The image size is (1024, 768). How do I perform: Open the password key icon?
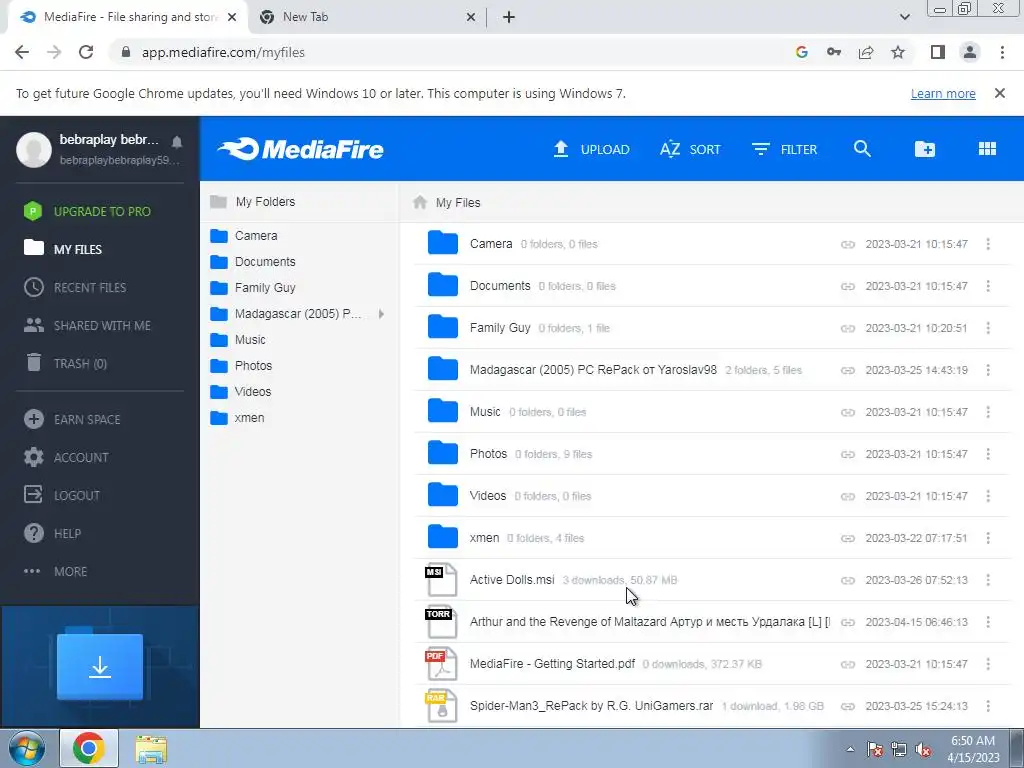coord(834,52)
